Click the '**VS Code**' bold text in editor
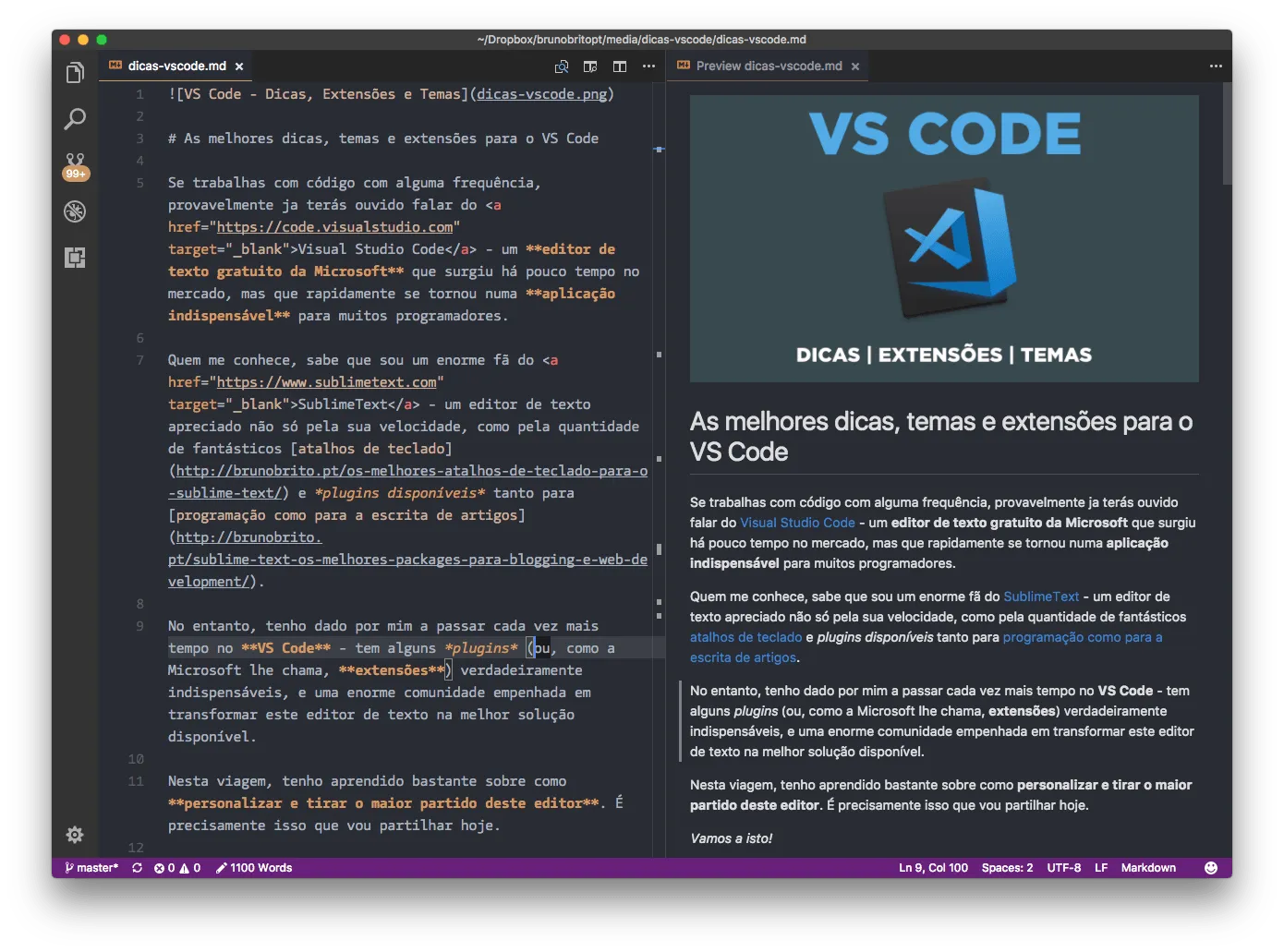1284x952 pixels. pos(285,648)
